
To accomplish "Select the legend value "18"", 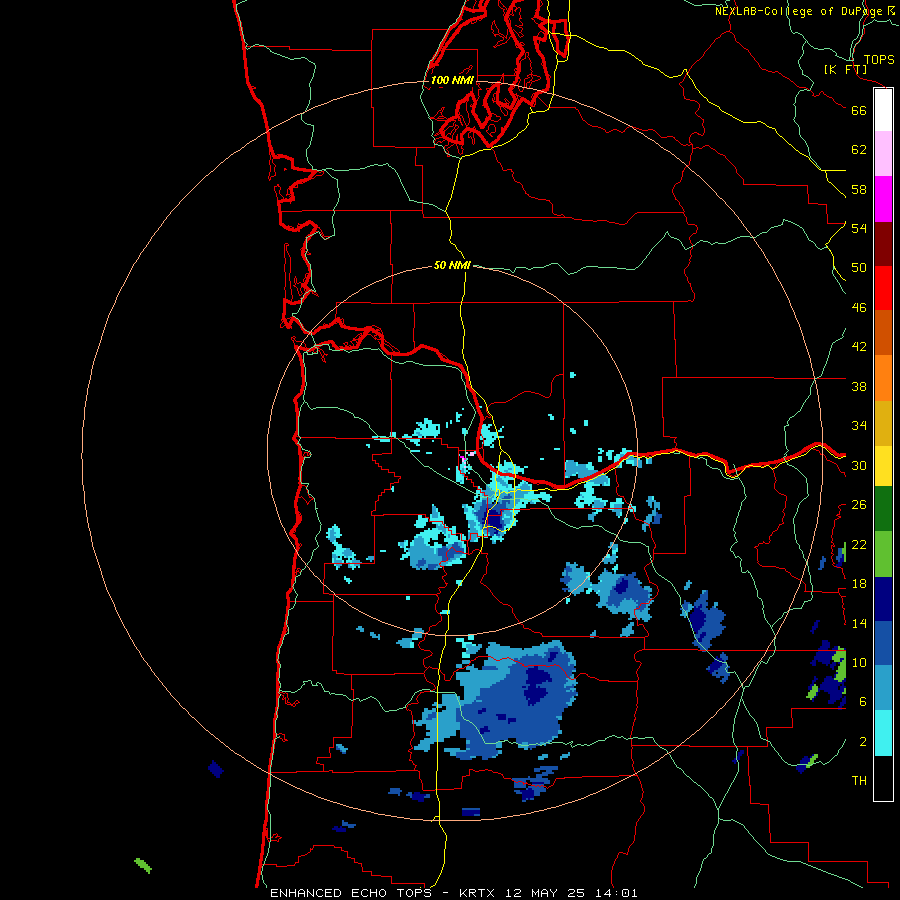I will pos(859,584).
